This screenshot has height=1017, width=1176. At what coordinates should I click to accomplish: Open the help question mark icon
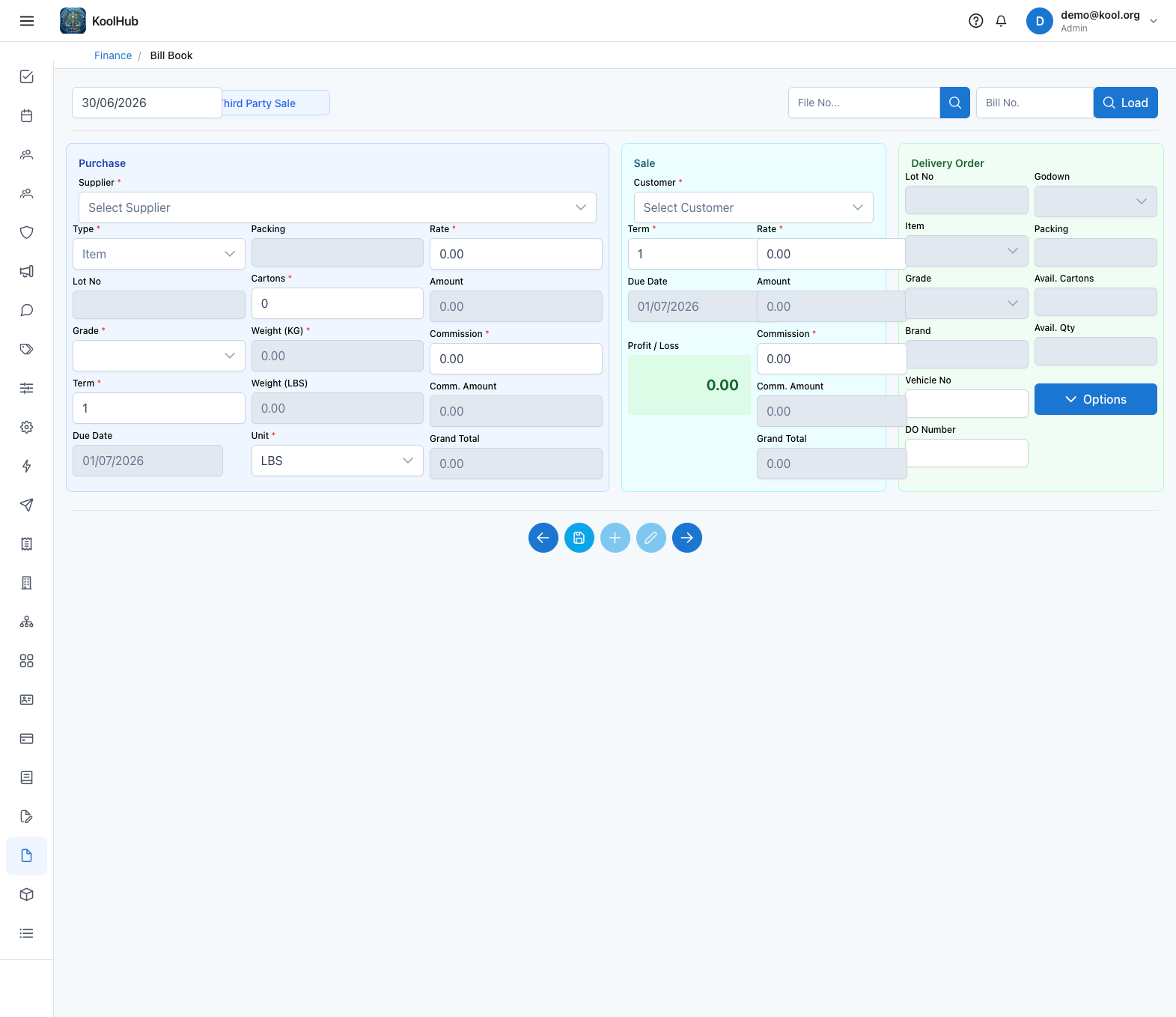pos(975,21)
